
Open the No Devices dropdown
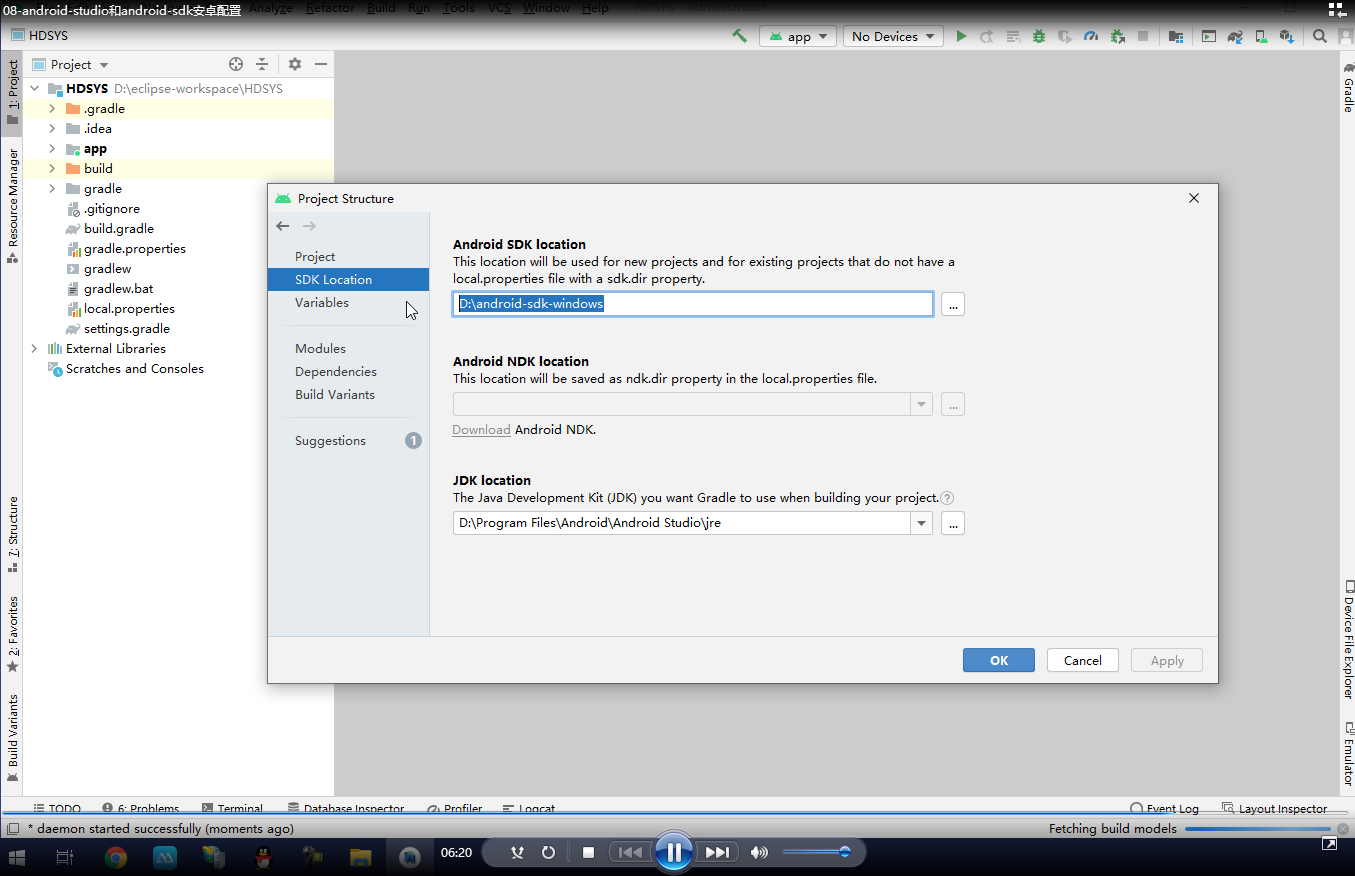coord(893,36)
